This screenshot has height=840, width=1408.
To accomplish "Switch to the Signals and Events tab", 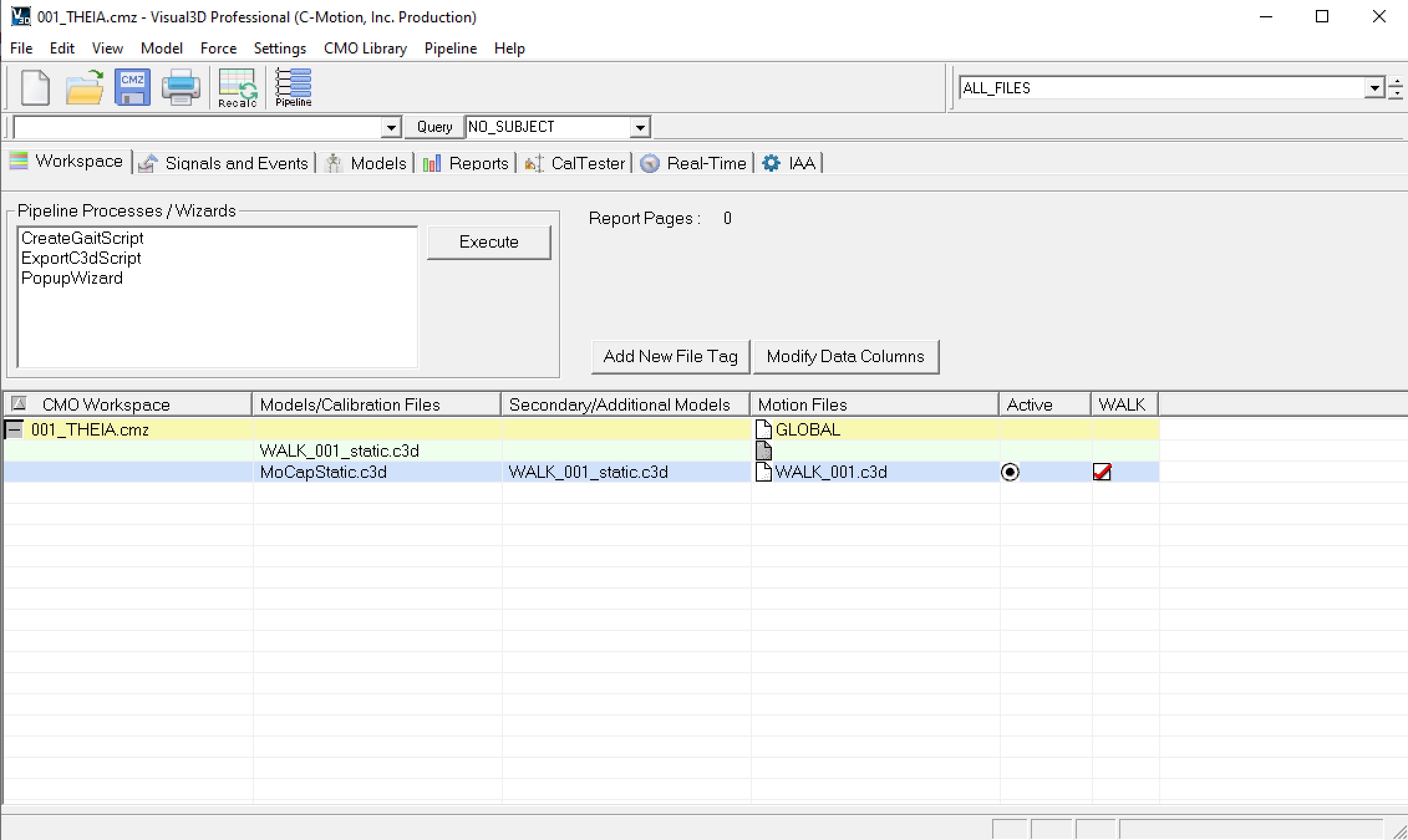I will click(225, 163).
